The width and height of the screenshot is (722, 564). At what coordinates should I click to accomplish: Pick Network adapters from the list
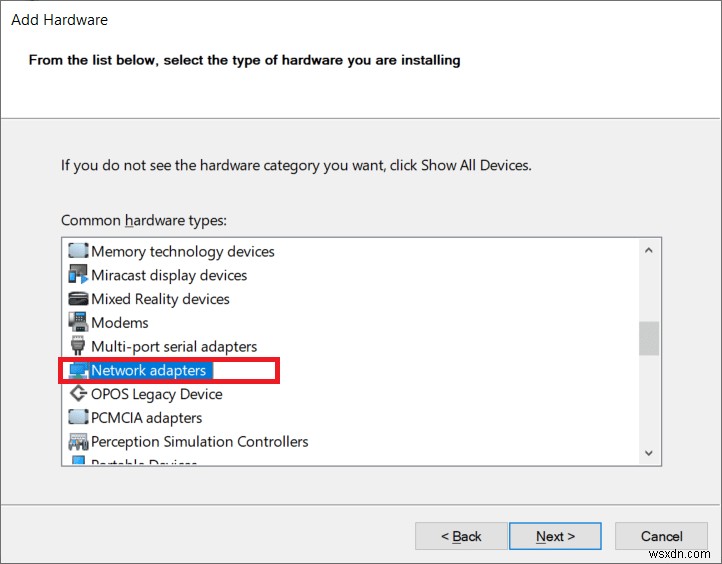click(x=148, y=371)
